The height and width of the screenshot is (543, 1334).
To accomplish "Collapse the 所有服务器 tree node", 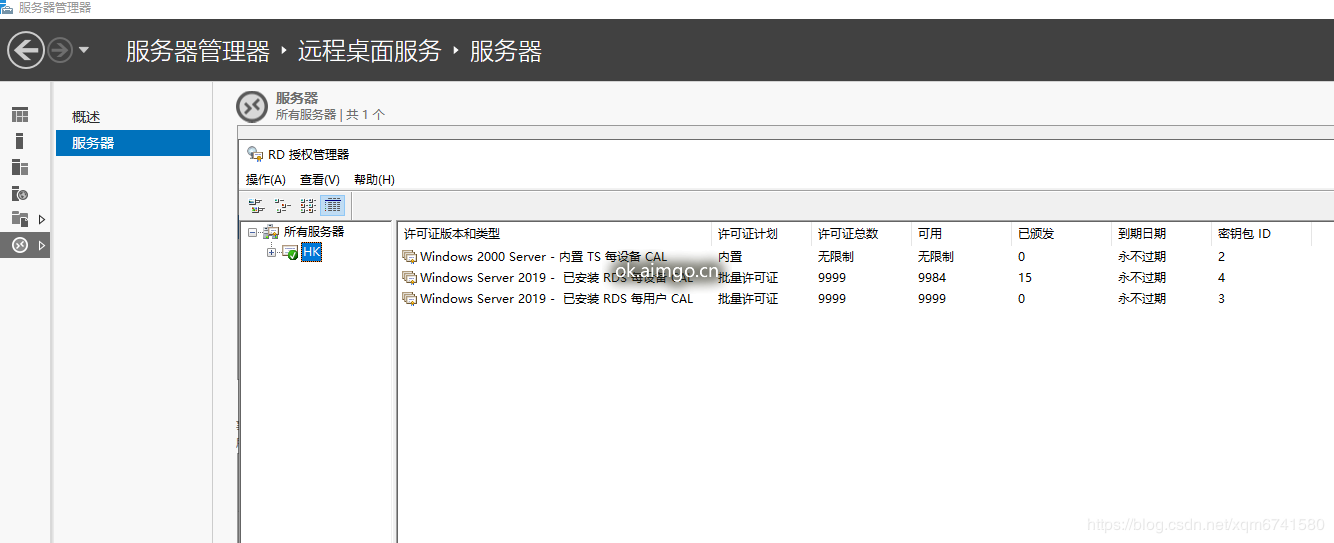I will pos(253,232).
